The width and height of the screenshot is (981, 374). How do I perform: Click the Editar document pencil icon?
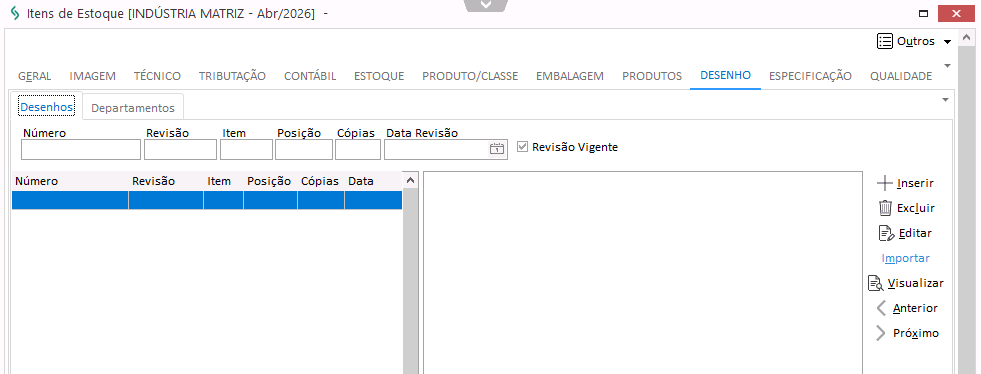(887, 233)
